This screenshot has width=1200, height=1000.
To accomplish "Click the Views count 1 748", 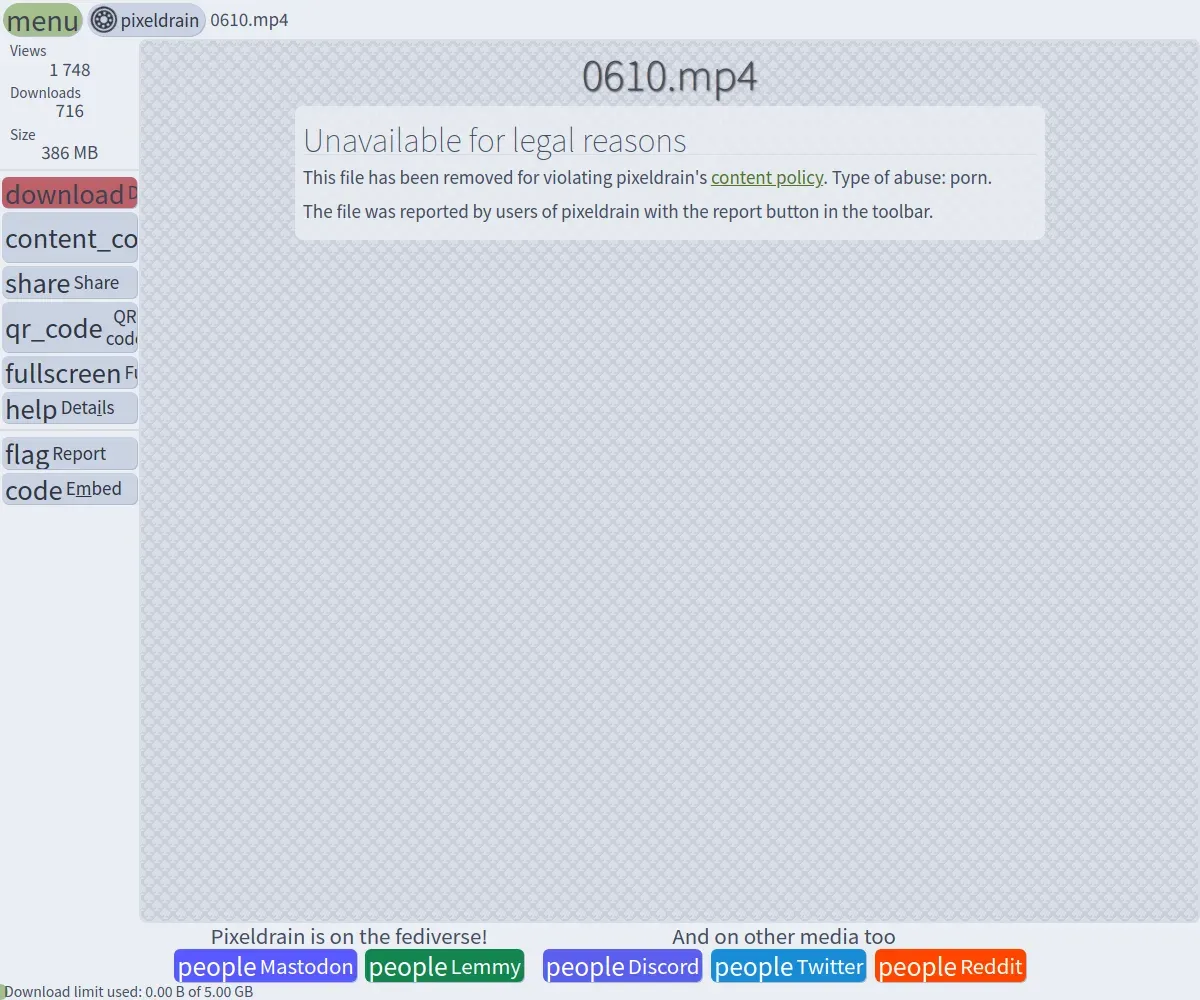I will (x=70, y=70).
